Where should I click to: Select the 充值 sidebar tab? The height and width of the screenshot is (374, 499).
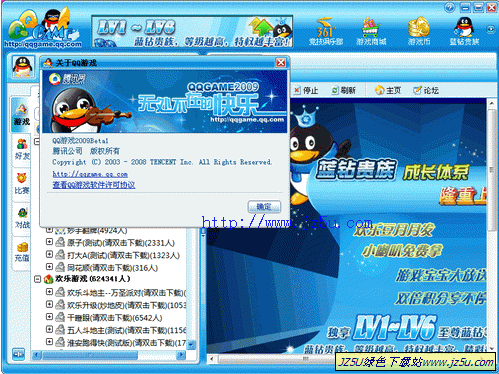(22, 252)
